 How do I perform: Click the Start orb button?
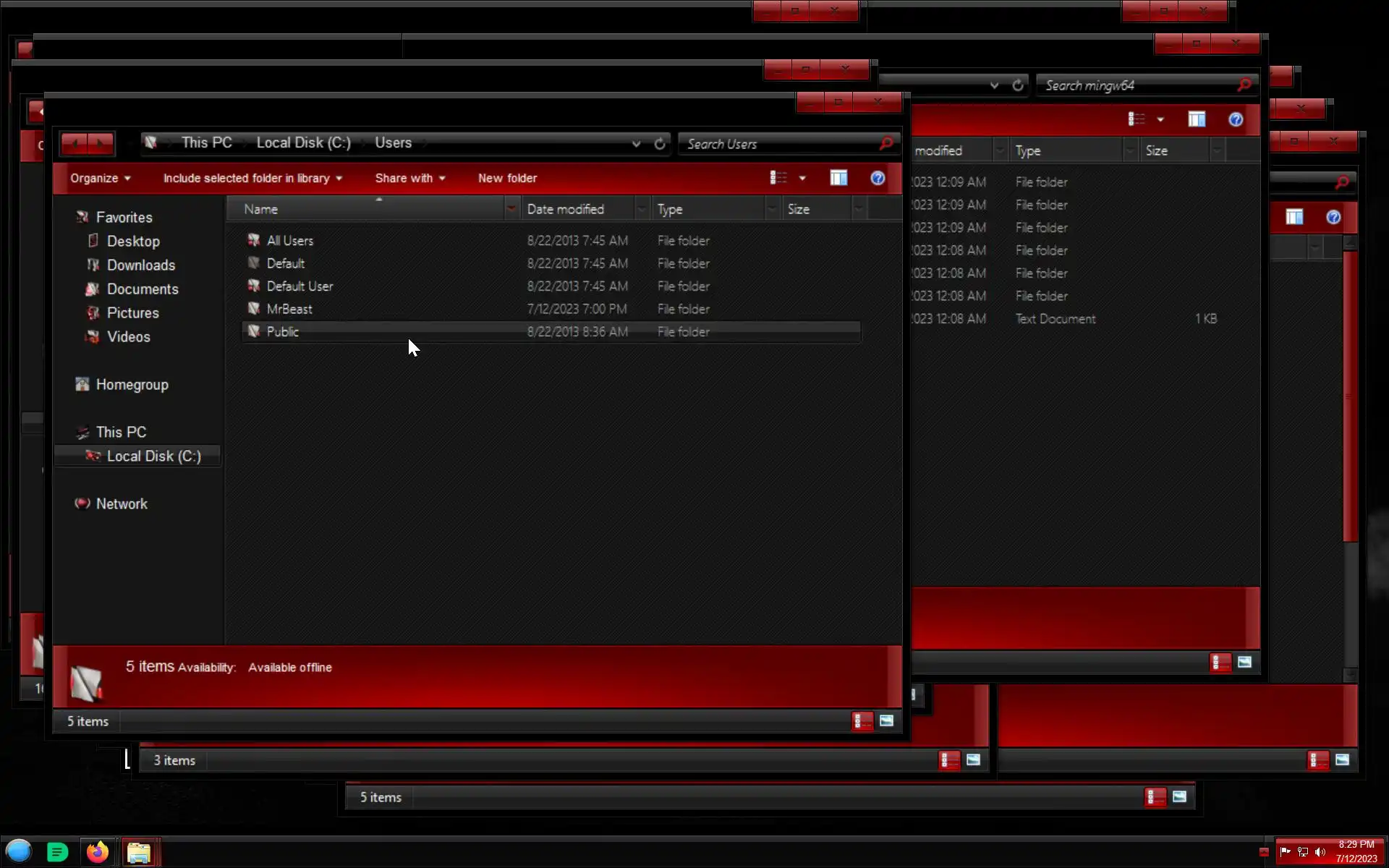click(x=19, y=851)
